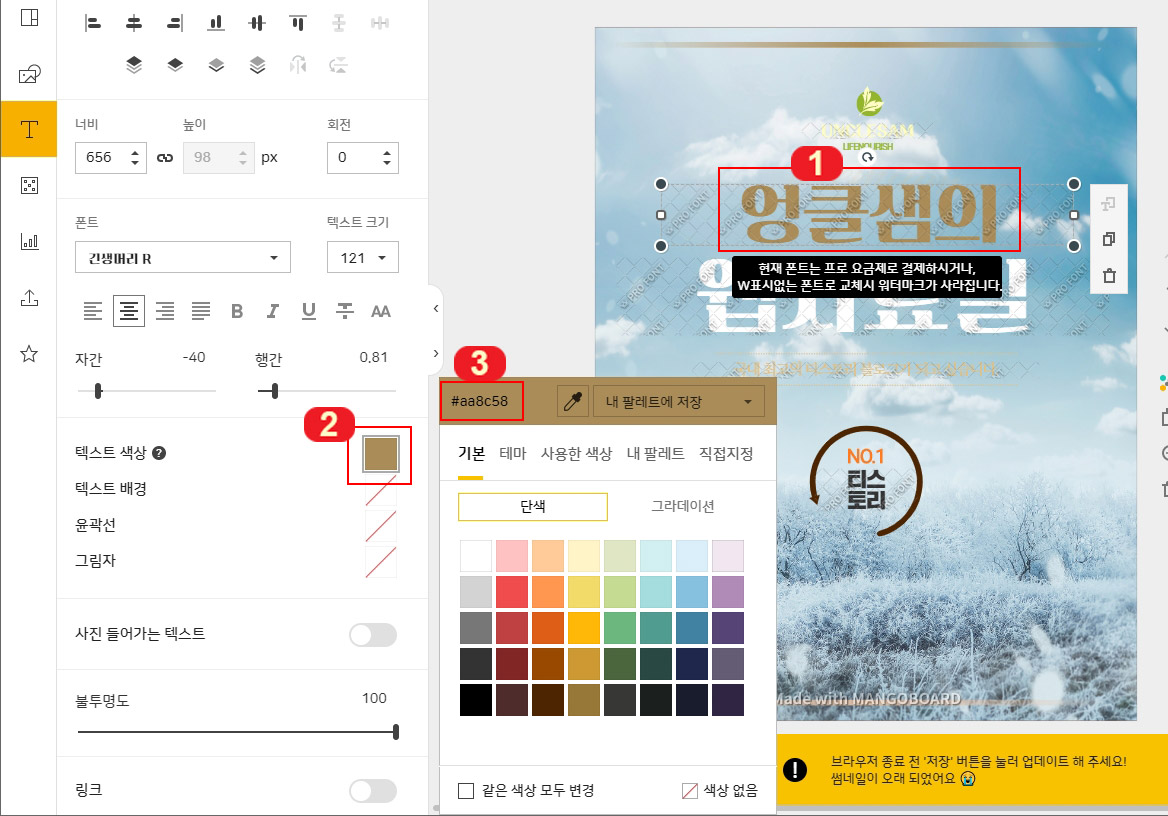This screenshot has height=816, width=1168.
Task: Open the 긴생머리 R font dropdown
Action: 182,257
